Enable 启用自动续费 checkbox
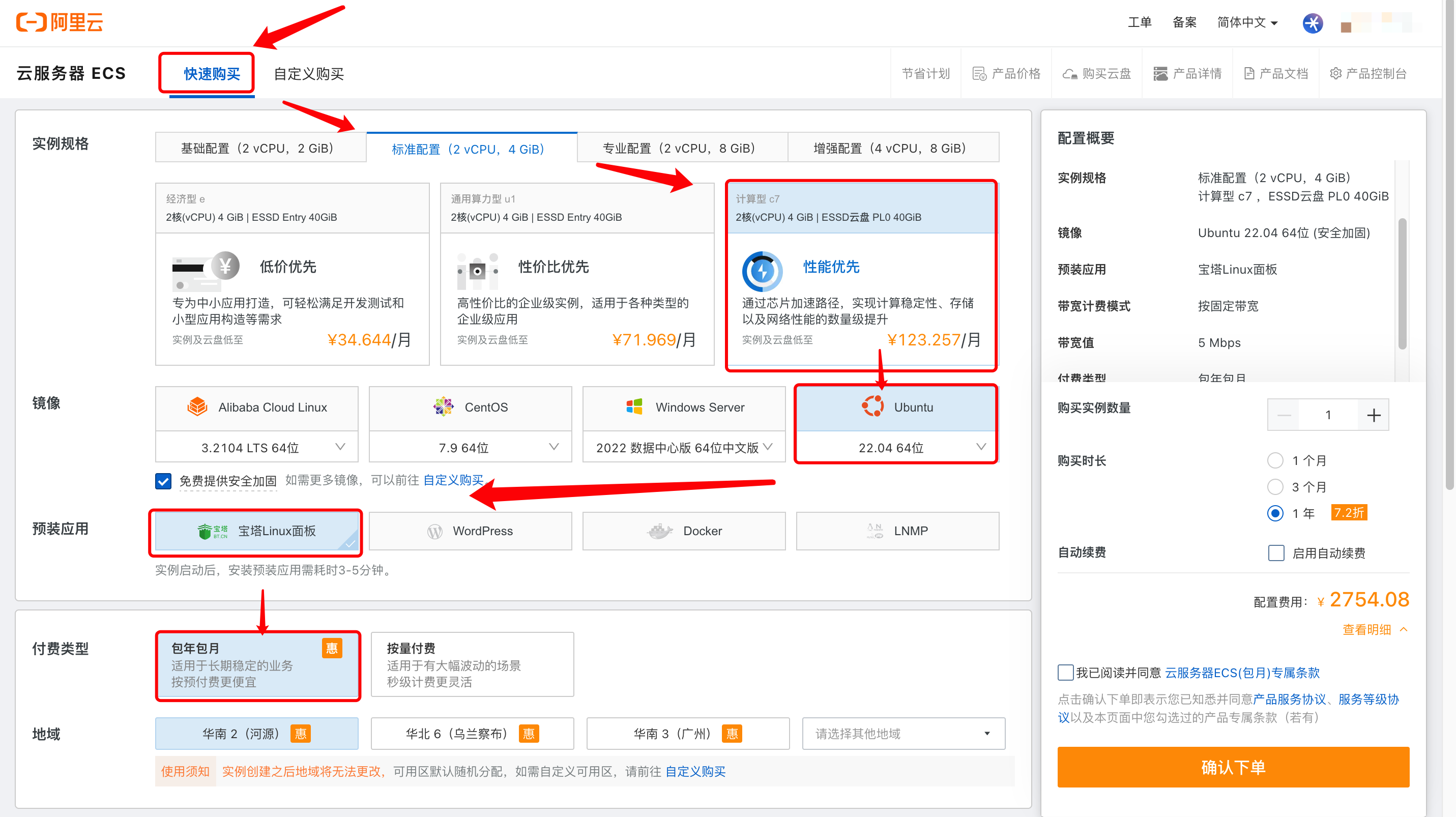 click(1276, 553)
